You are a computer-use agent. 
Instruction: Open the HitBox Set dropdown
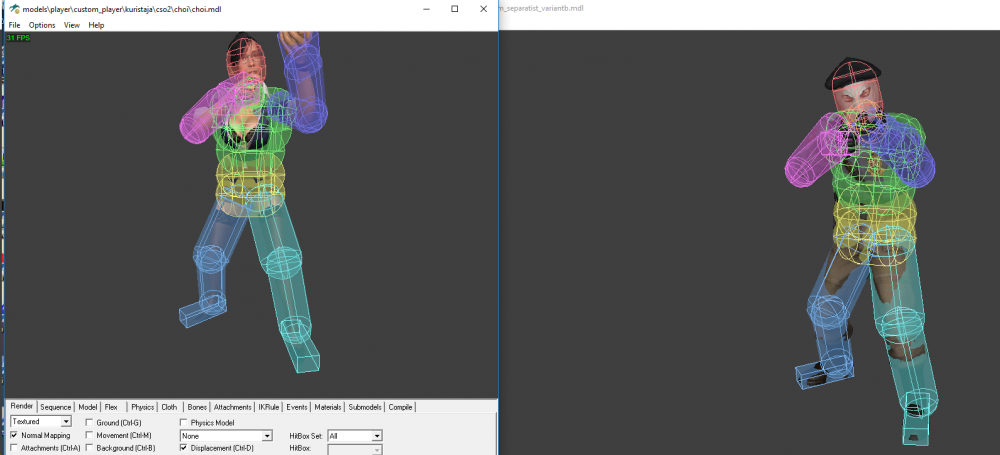[377, 436]
